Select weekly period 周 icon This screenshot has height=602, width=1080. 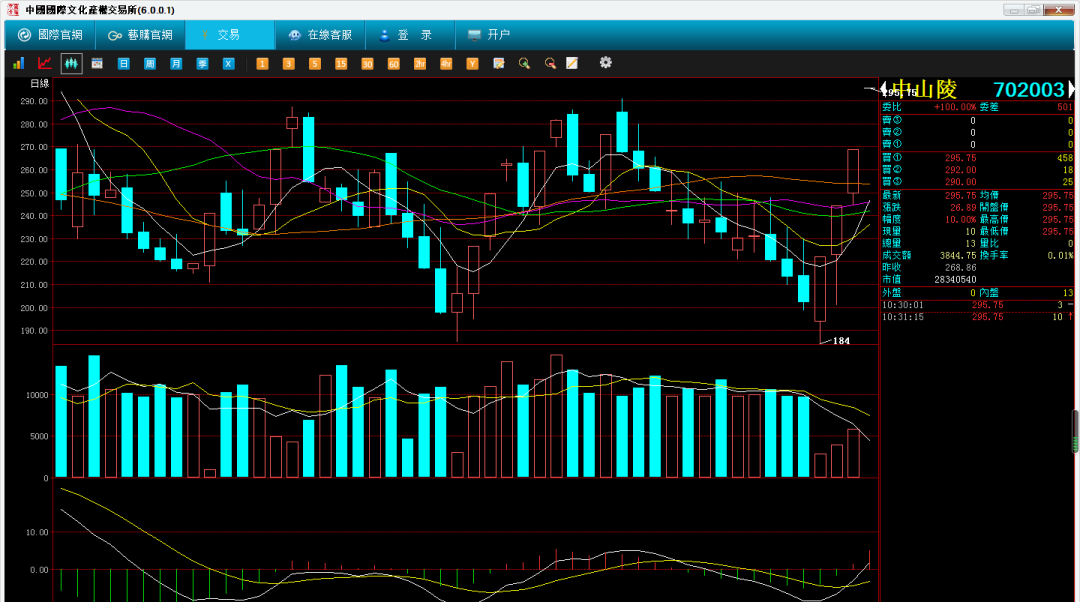point(149,63)
